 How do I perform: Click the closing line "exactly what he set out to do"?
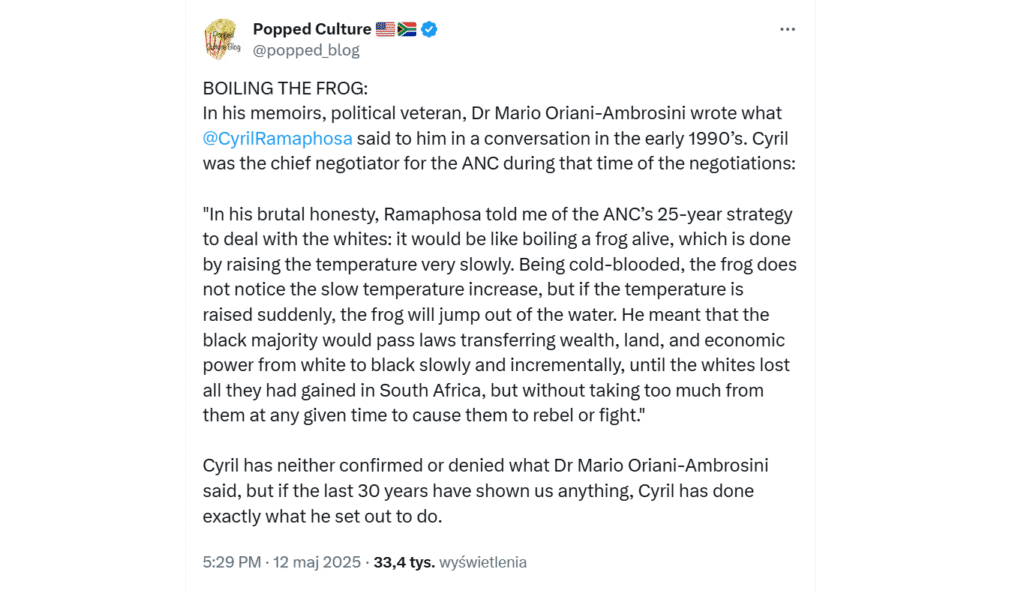[321, 516]
